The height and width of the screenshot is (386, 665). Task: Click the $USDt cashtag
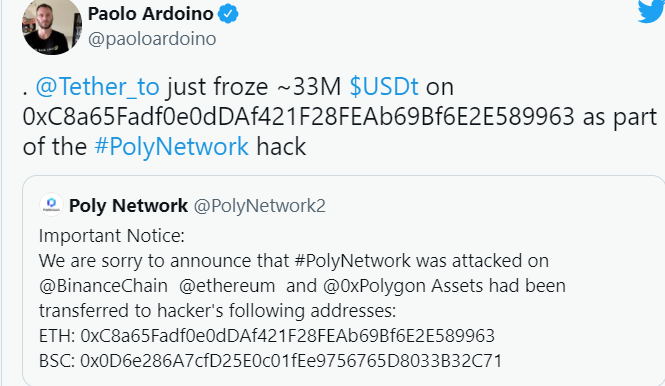[x=384, y=87]
